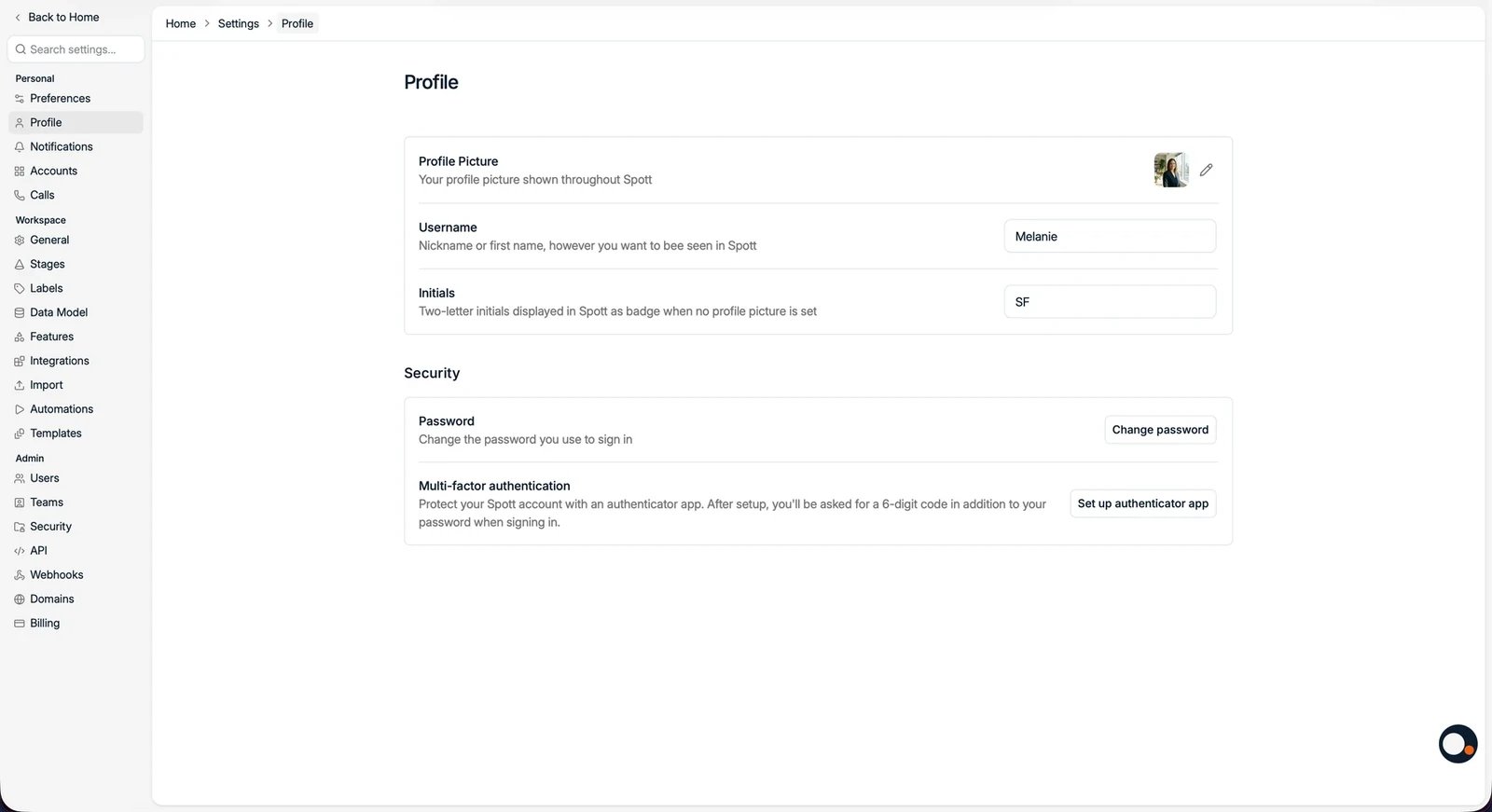This screenshot has height=812, width=1492.
Task: Open the Teams admin page
Action: coord(76,503)
